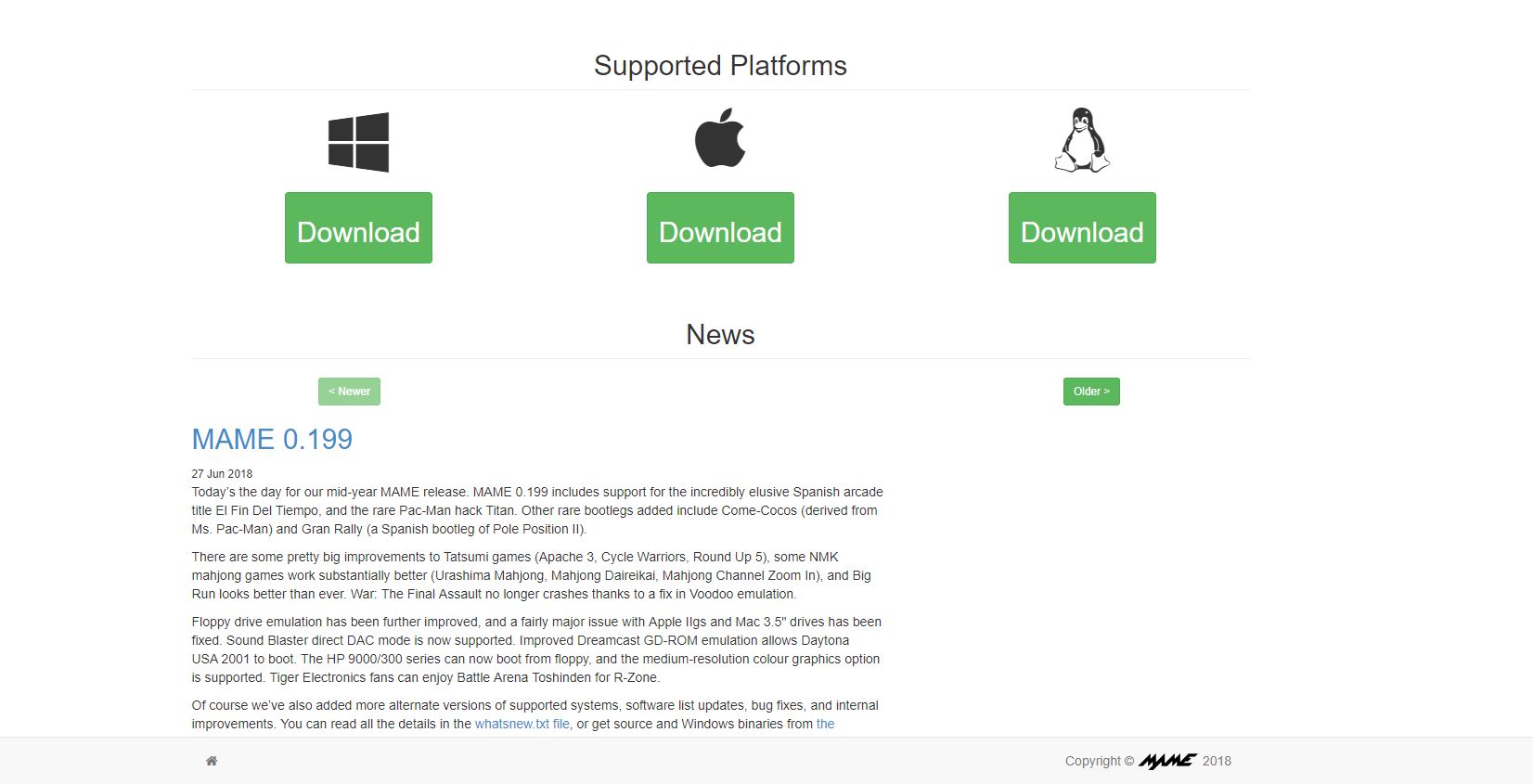
Task: Show older news with Older button
Action: tap(1091, 392)
